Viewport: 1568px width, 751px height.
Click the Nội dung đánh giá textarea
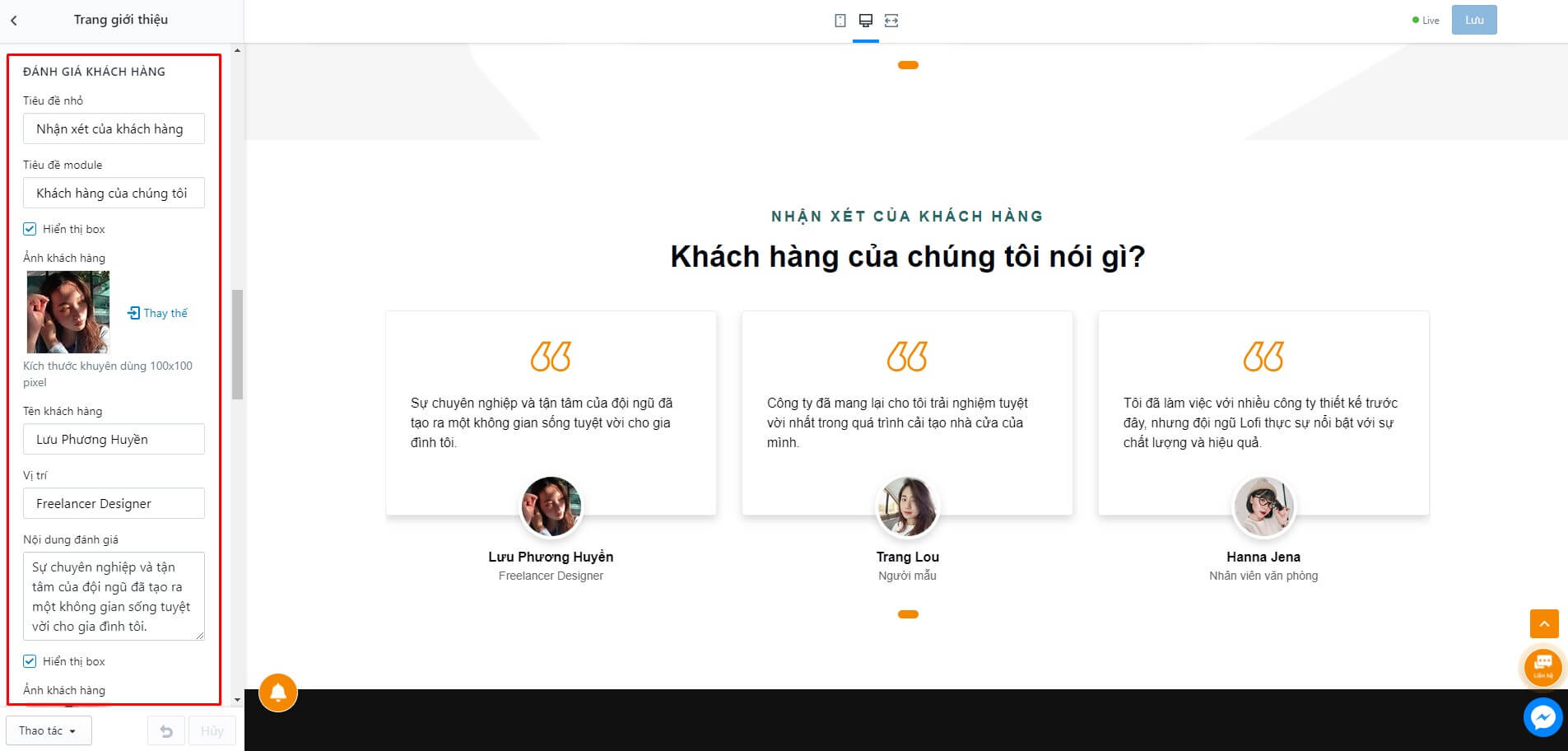(114, 596)
